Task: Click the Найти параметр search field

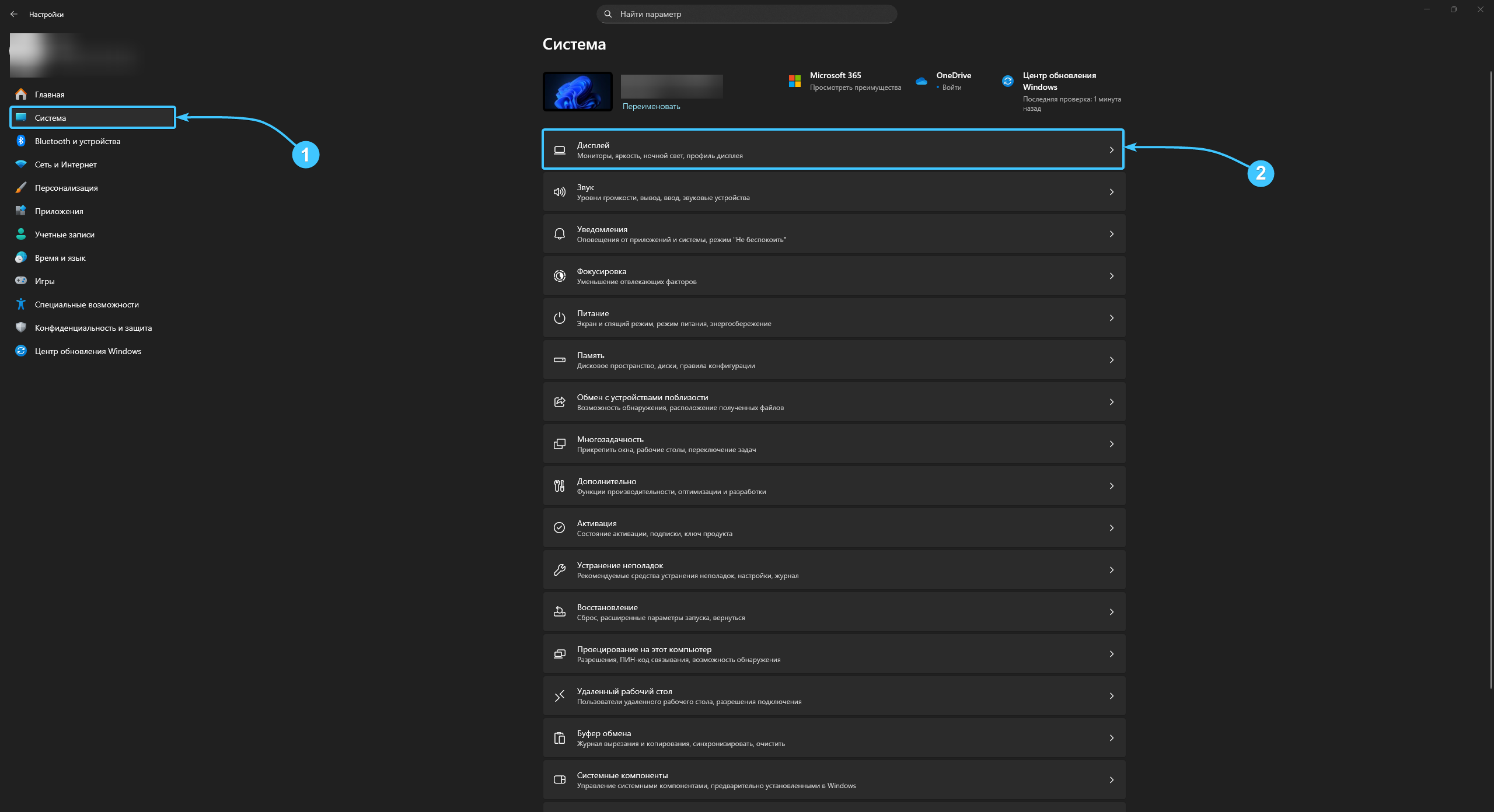Action: click(747, 14)
